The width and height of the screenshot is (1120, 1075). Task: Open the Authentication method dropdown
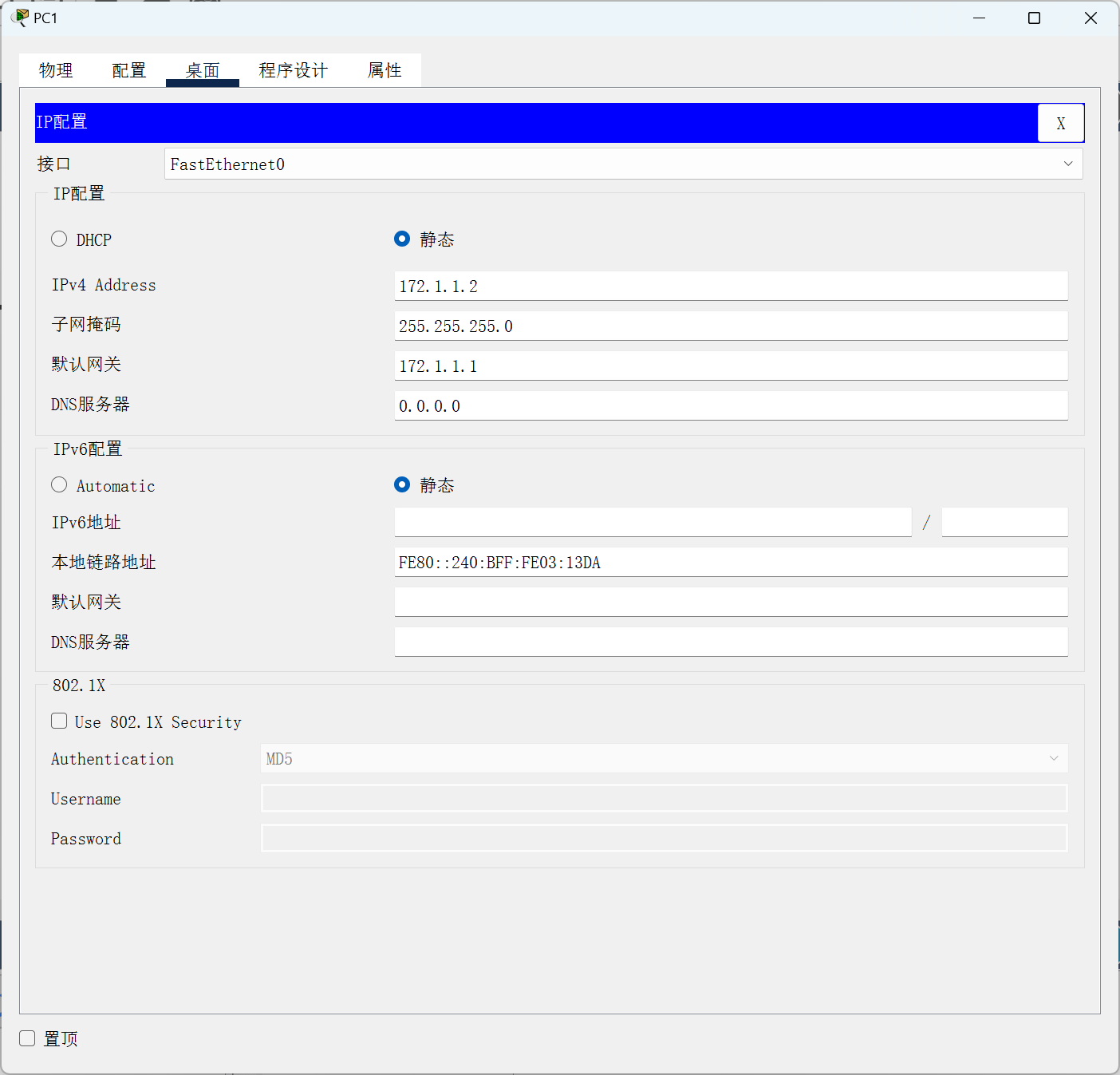(1055, 758)
